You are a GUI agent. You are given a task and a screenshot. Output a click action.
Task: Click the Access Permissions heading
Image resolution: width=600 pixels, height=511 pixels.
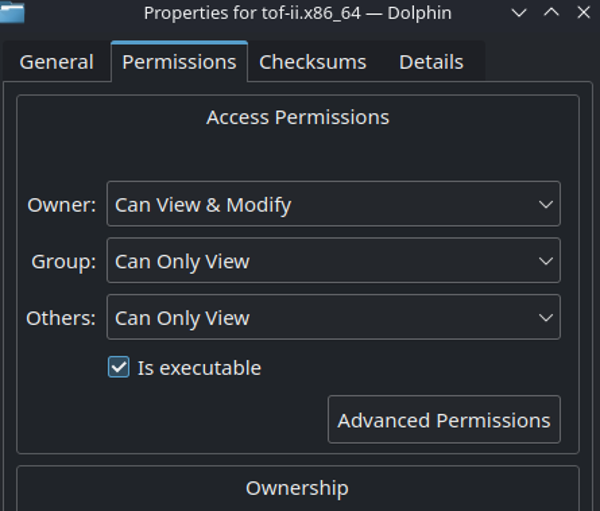(x=297, y=118)
